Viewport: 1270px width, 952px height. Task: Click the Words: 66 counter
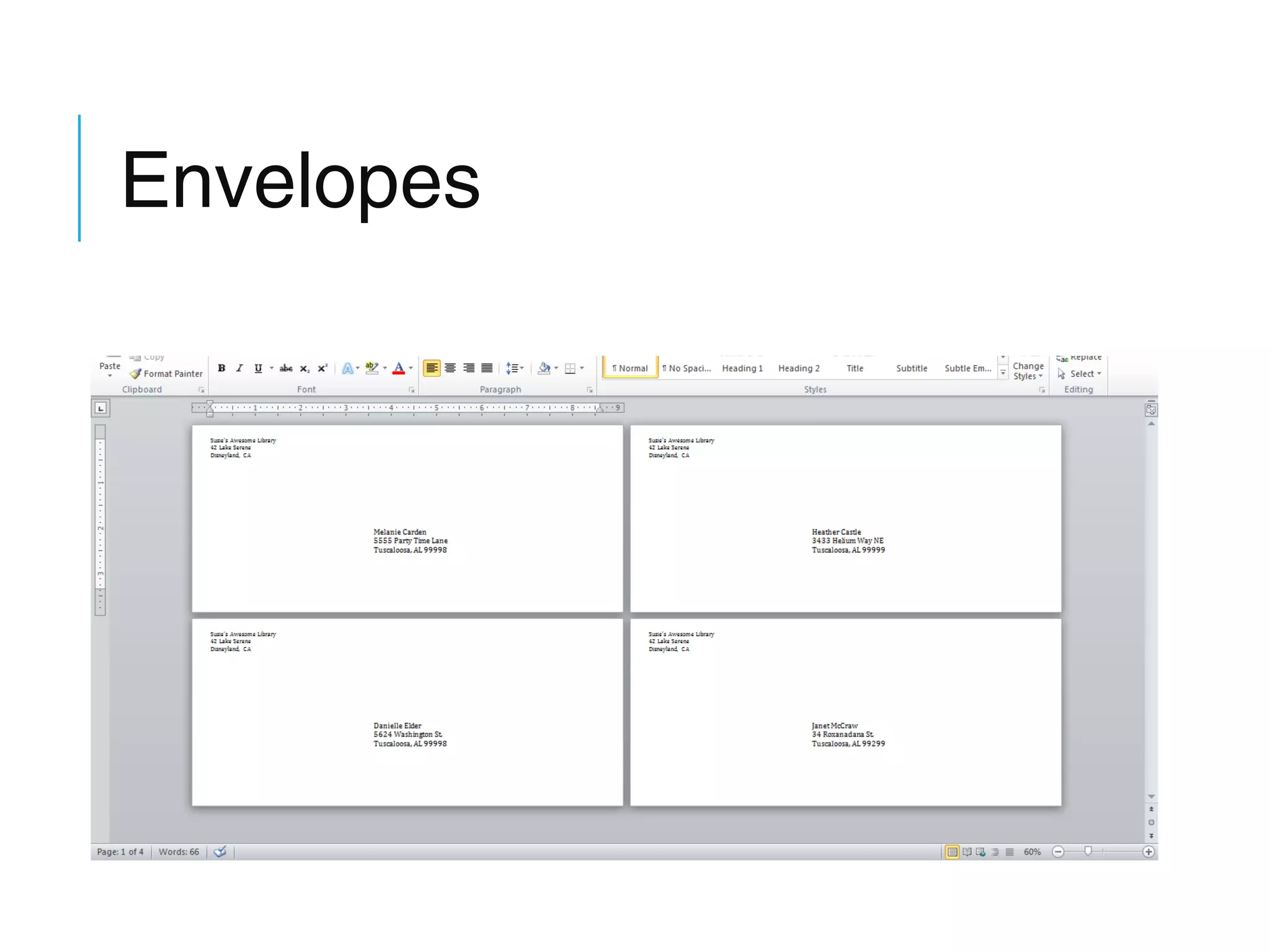click(x=179, y=852)
